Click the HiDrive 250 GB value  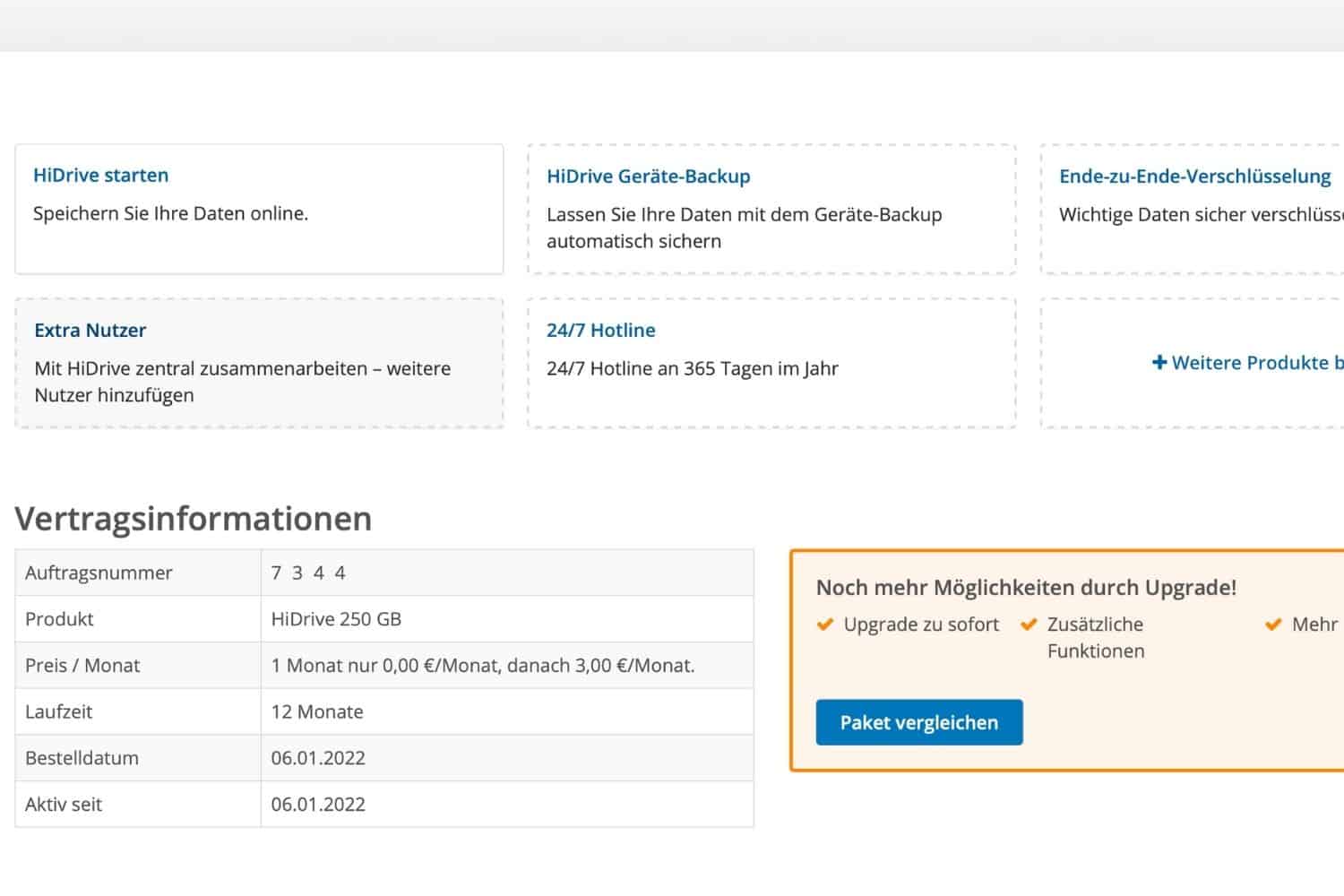tap(336, 619)
